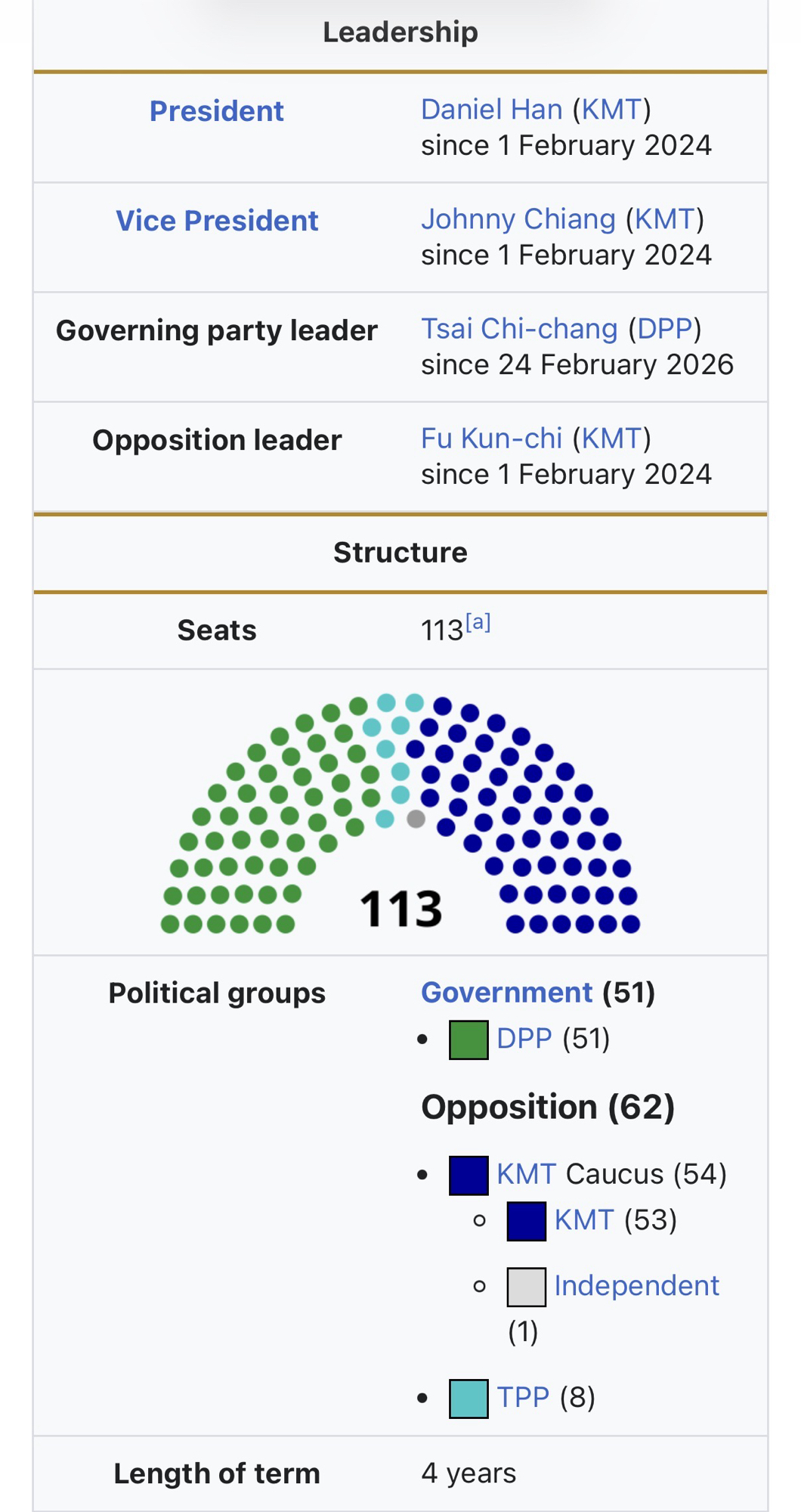The image size is (801, 1512).
Task: Follow the Fu Kun-chi link
Action: pos(491,438)
